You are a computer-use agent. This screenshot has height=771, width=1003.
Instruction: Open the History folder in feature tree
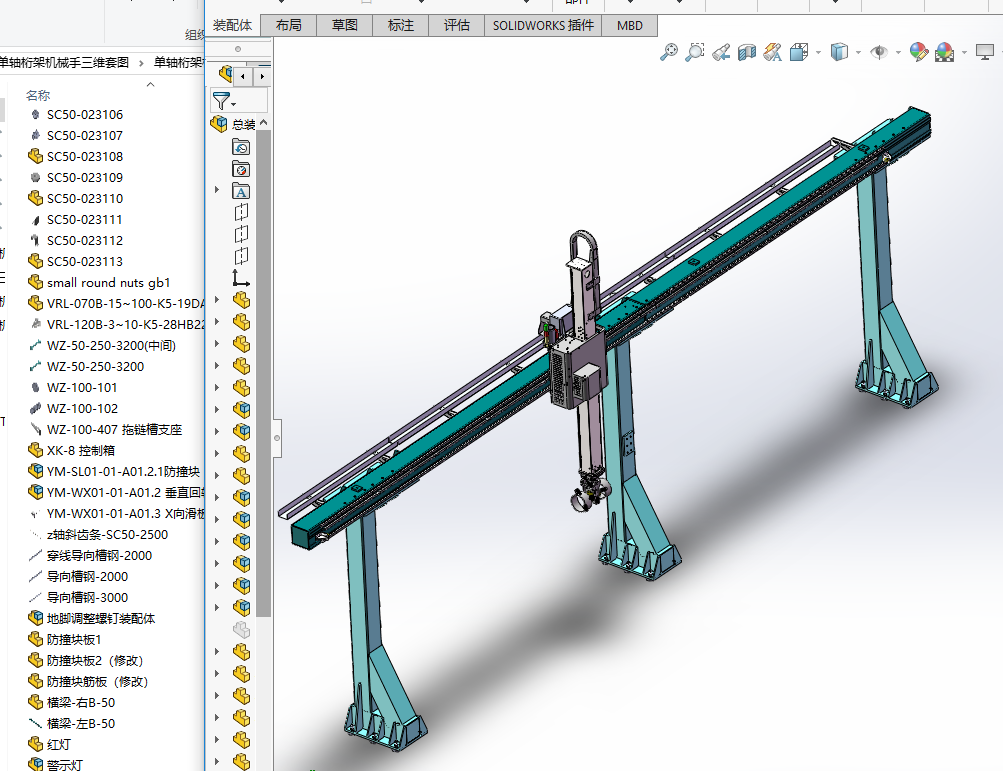click(x=241, y=147)
